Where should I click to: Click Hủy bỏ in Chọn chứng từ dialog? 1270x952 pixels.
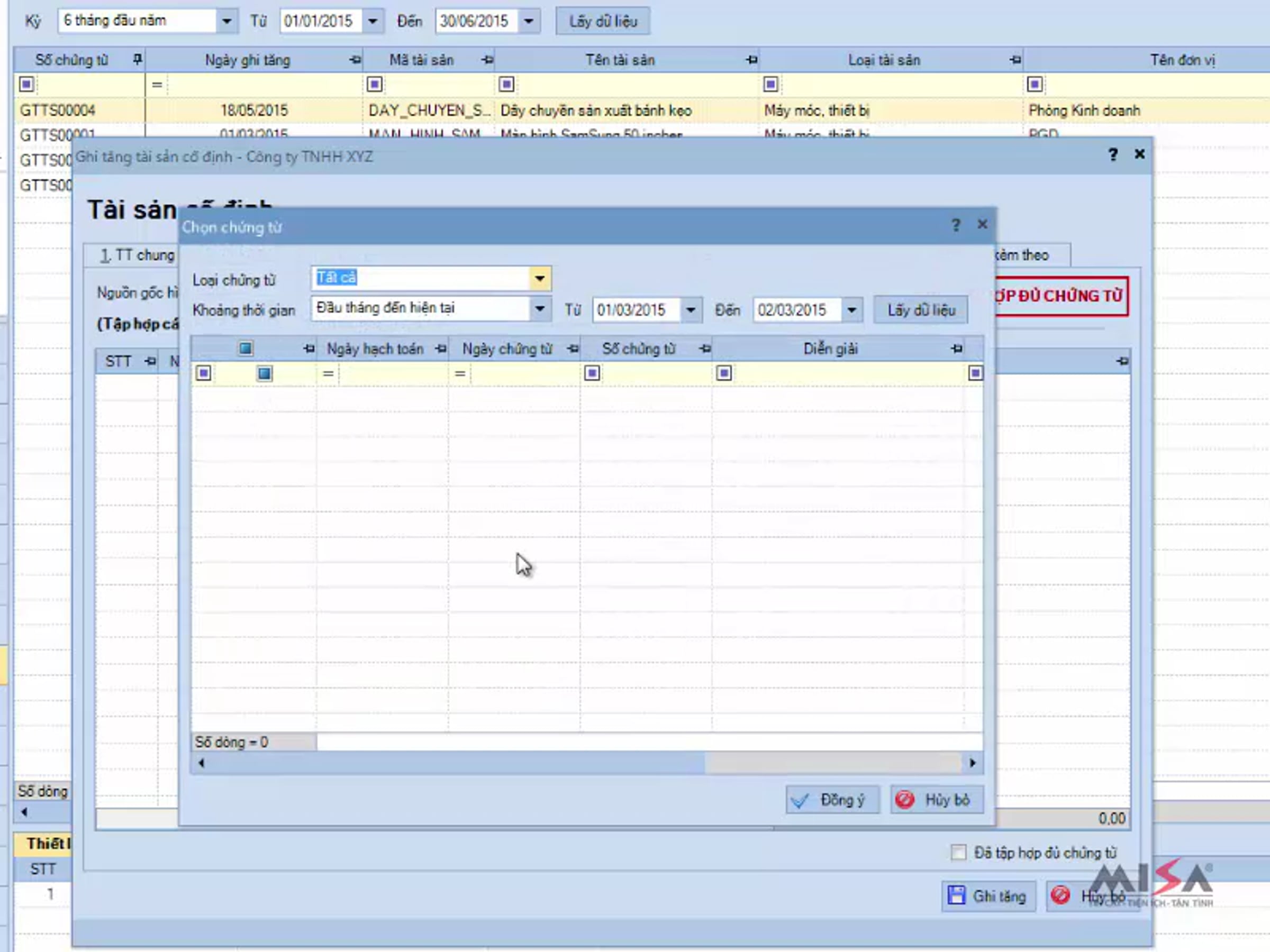(x=937, y=799)
